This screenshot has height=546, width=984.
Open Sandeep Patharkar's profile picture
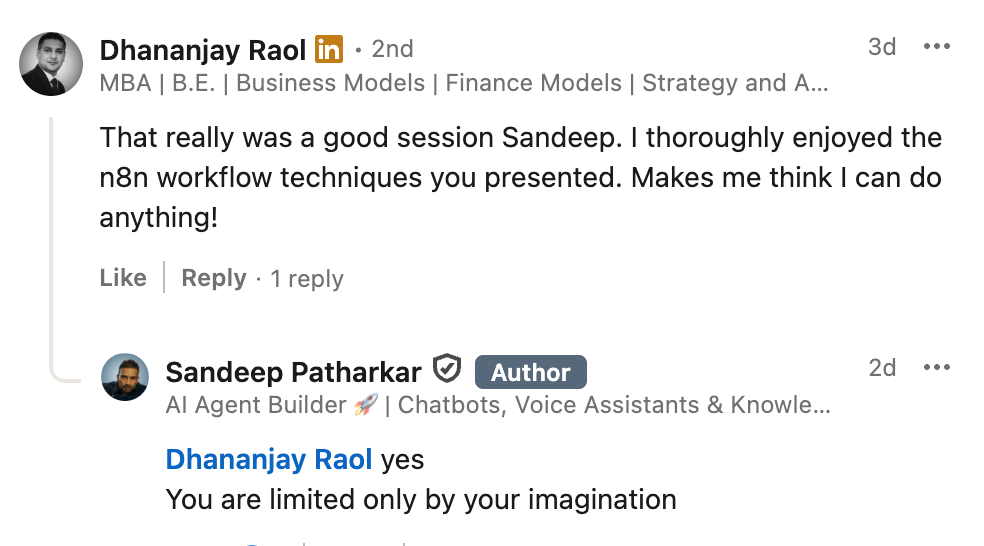[125, 377]
